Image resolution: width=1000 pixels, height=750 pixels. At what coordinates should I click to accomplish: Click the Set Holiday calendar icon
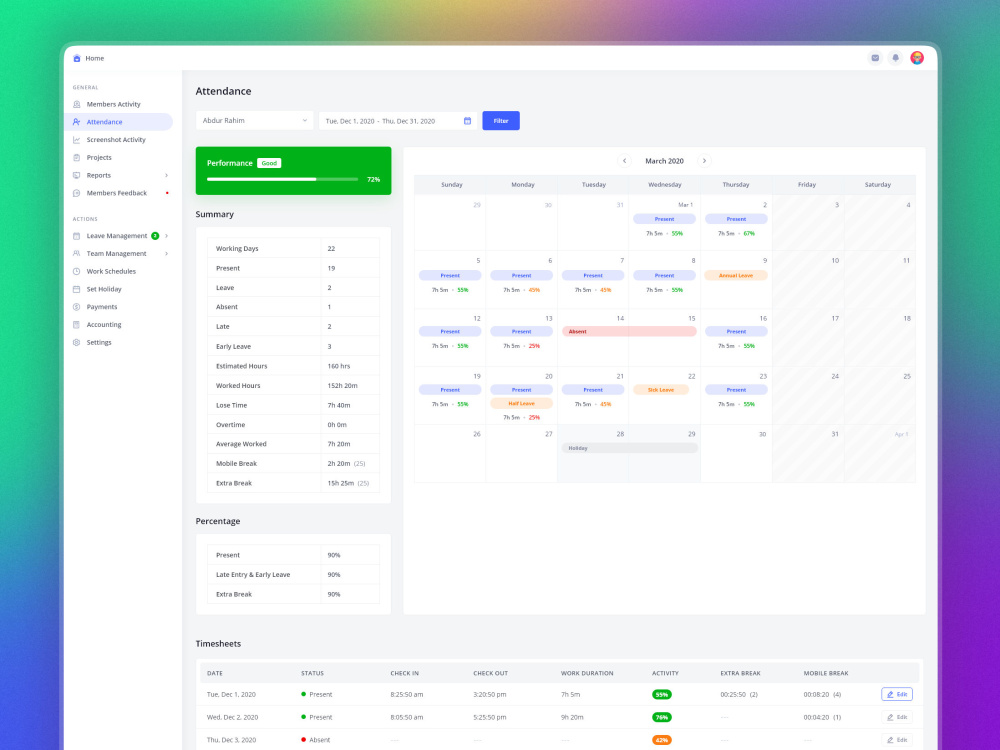pos(77,290)
